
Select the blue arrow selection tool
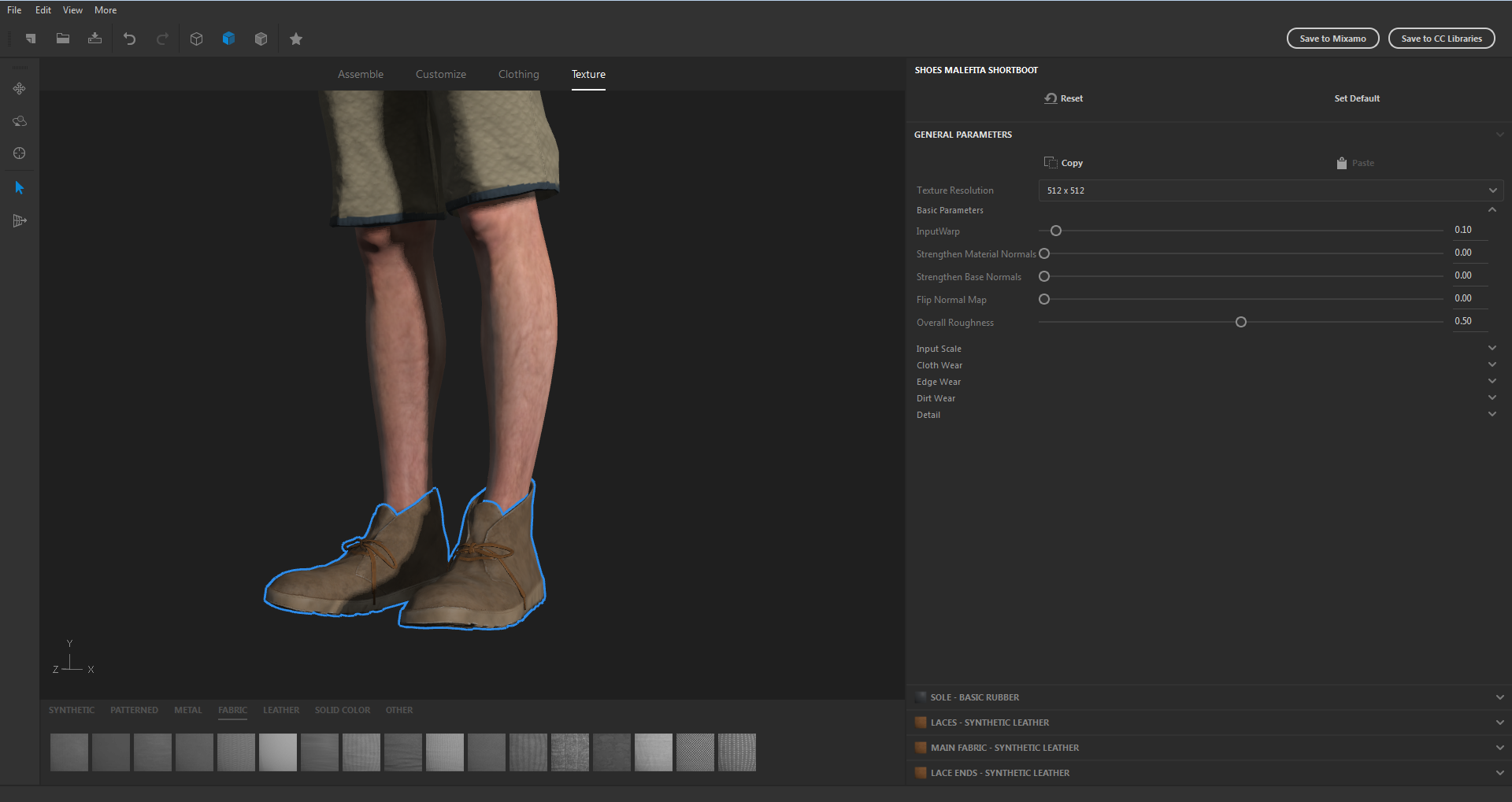click(20, 187)
